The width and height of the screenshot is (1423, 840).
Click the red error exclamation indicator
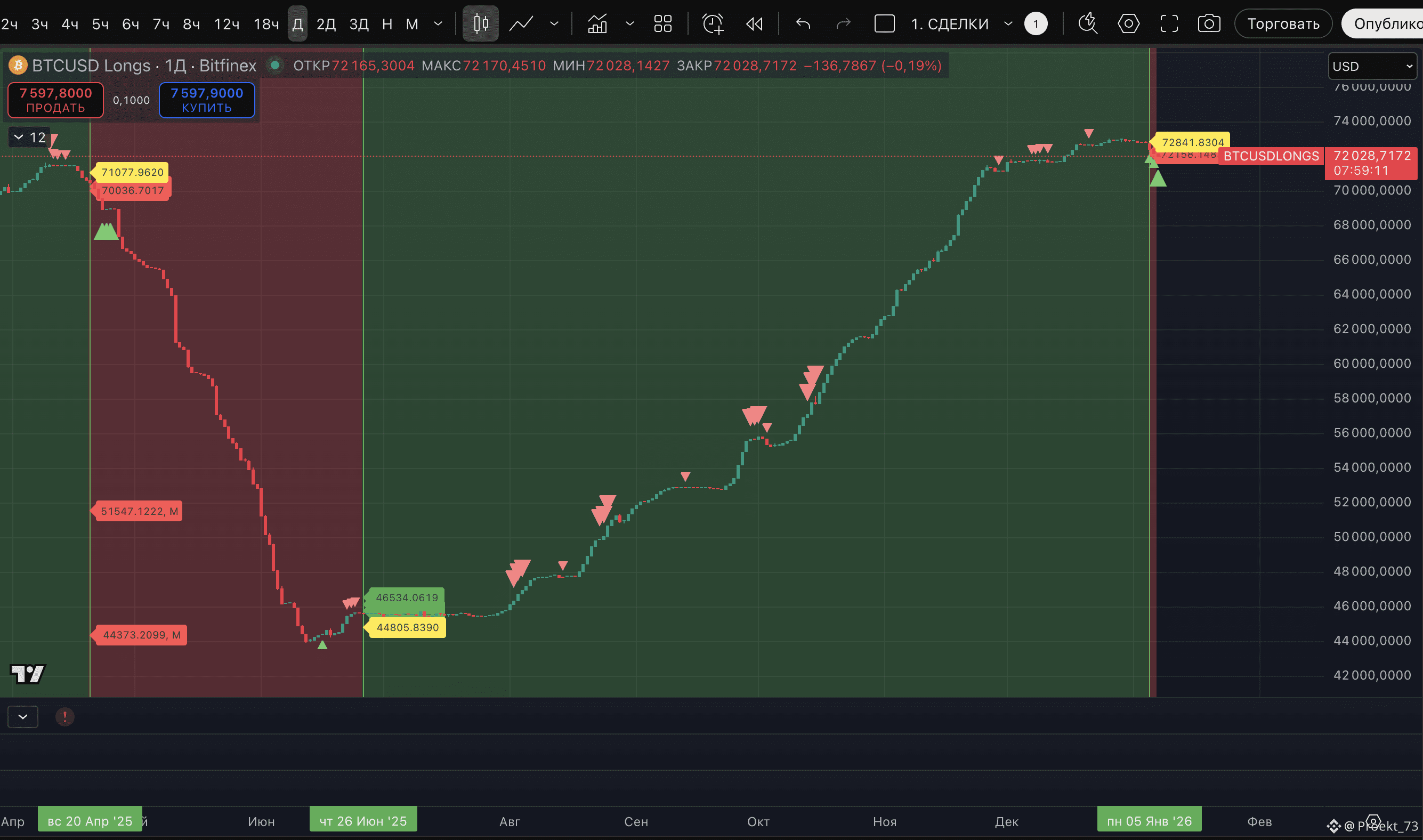pyautogui.click(x=64, y=716)
